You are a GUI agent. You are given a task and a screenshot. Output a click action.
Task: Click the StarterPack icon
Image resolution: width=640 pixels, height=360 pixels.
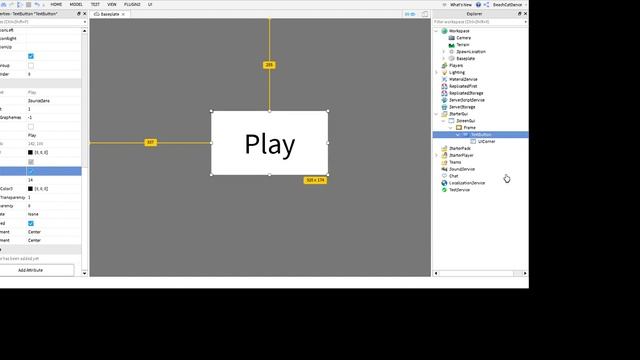tap(444, 149)
